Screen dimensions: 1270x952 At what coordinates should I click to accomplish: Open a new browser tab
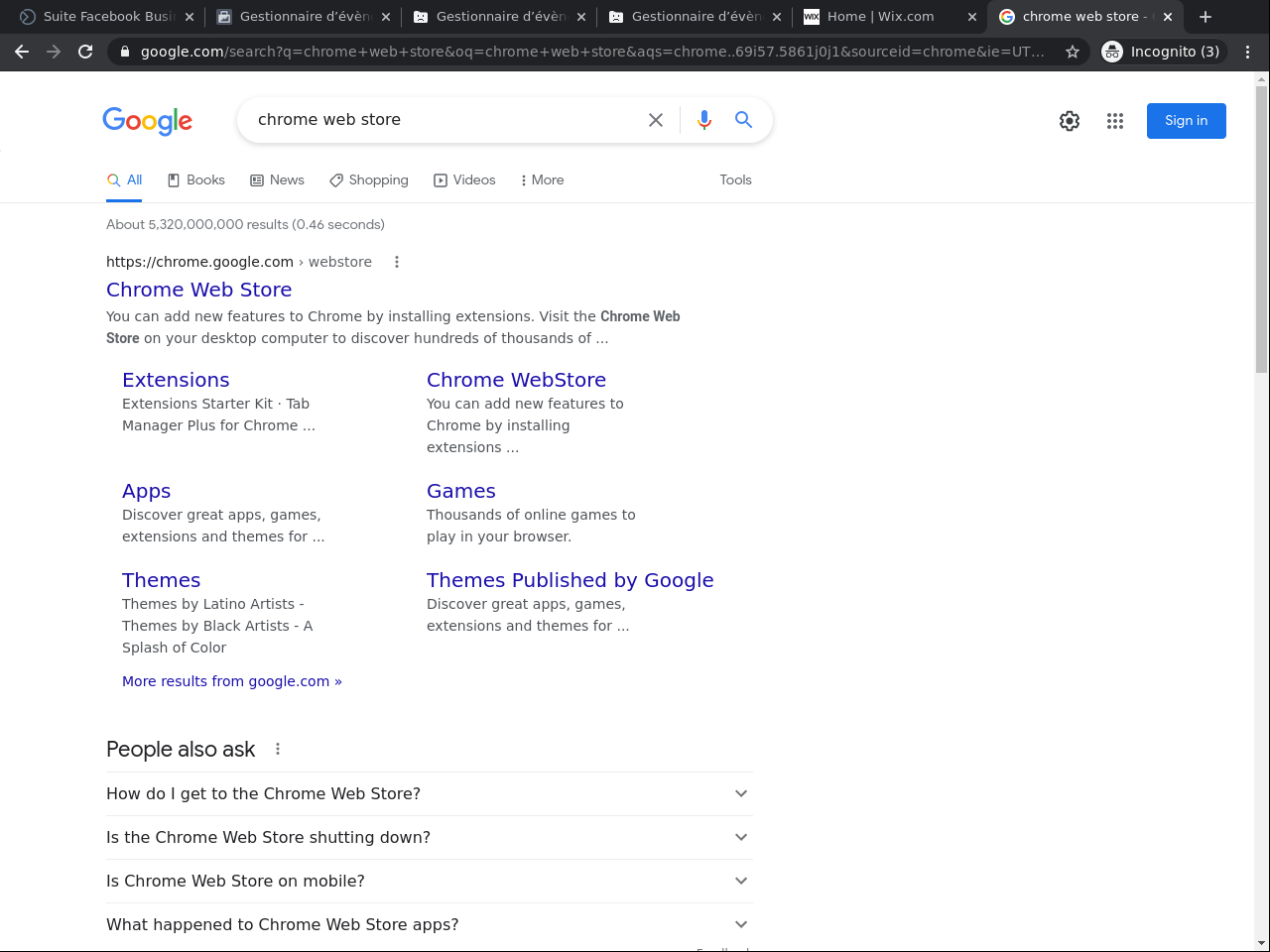coord(1206,17)
